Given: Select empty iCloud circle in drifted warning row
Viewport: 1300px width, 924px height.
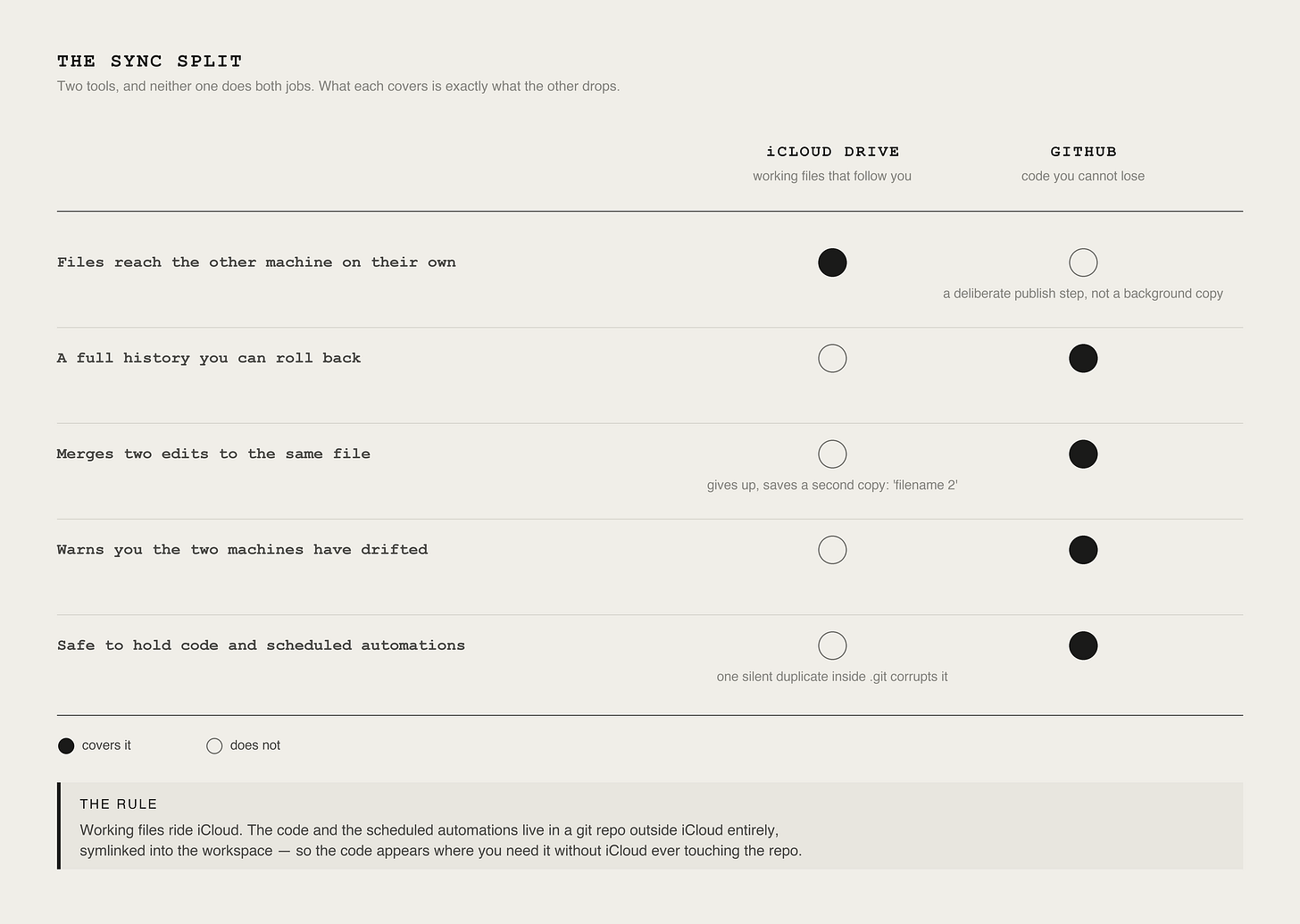Looking at the screenshot, I should 832,550.
